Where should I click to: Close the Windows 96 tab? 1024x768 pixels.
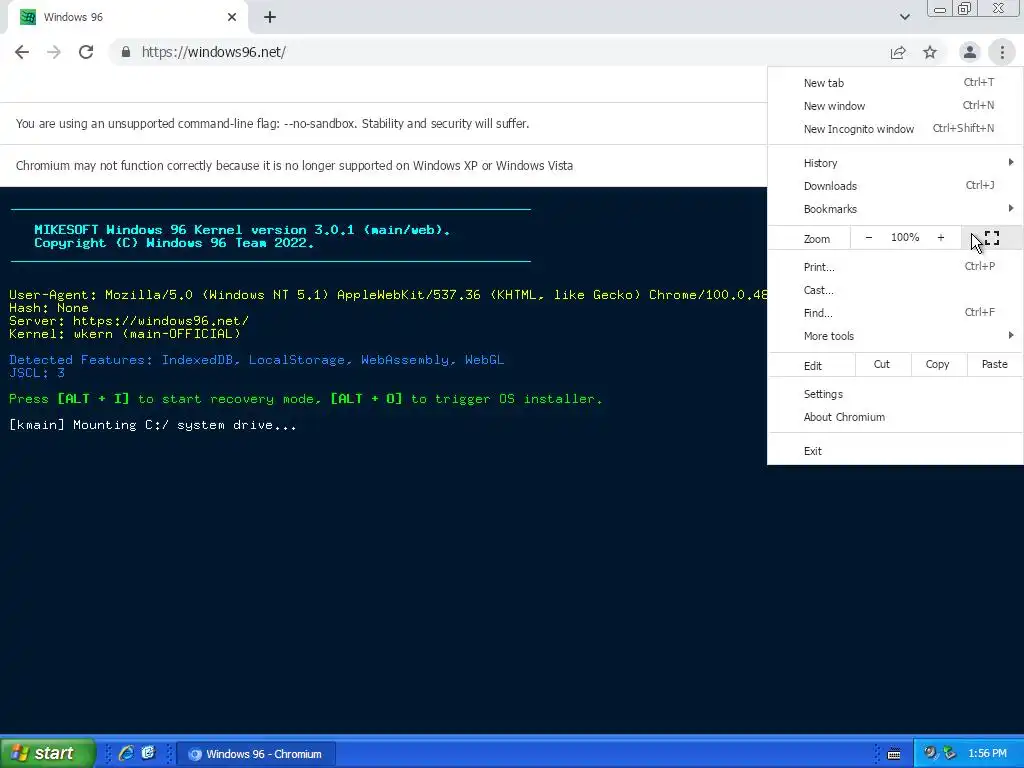(232, 18)
